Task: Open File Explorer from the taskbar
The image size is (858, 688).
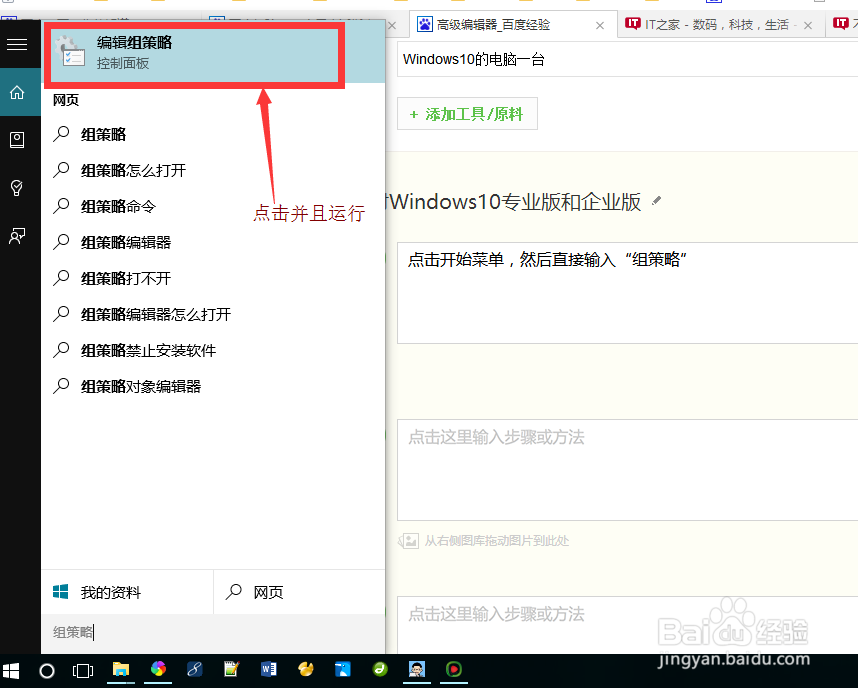Action: pos(121,670)
